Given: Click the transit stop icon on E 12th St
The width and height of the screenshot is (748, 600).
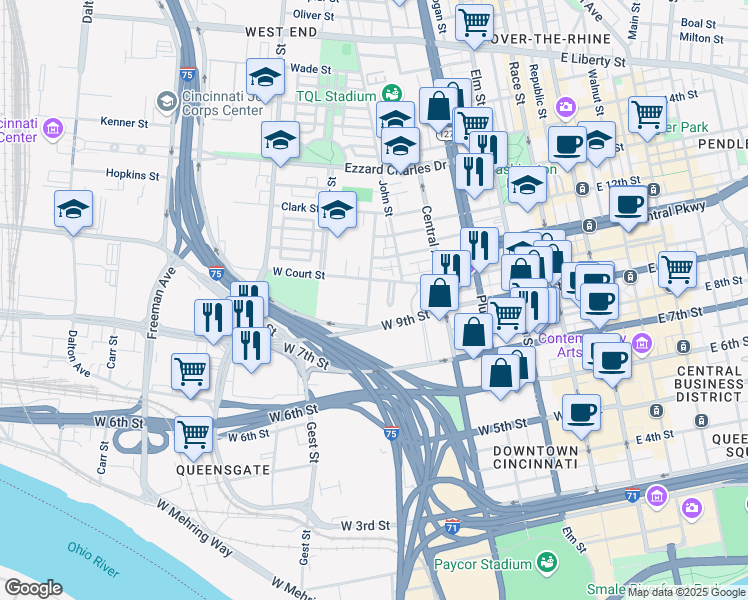Looking at the screenshot, I should [582, 188].
